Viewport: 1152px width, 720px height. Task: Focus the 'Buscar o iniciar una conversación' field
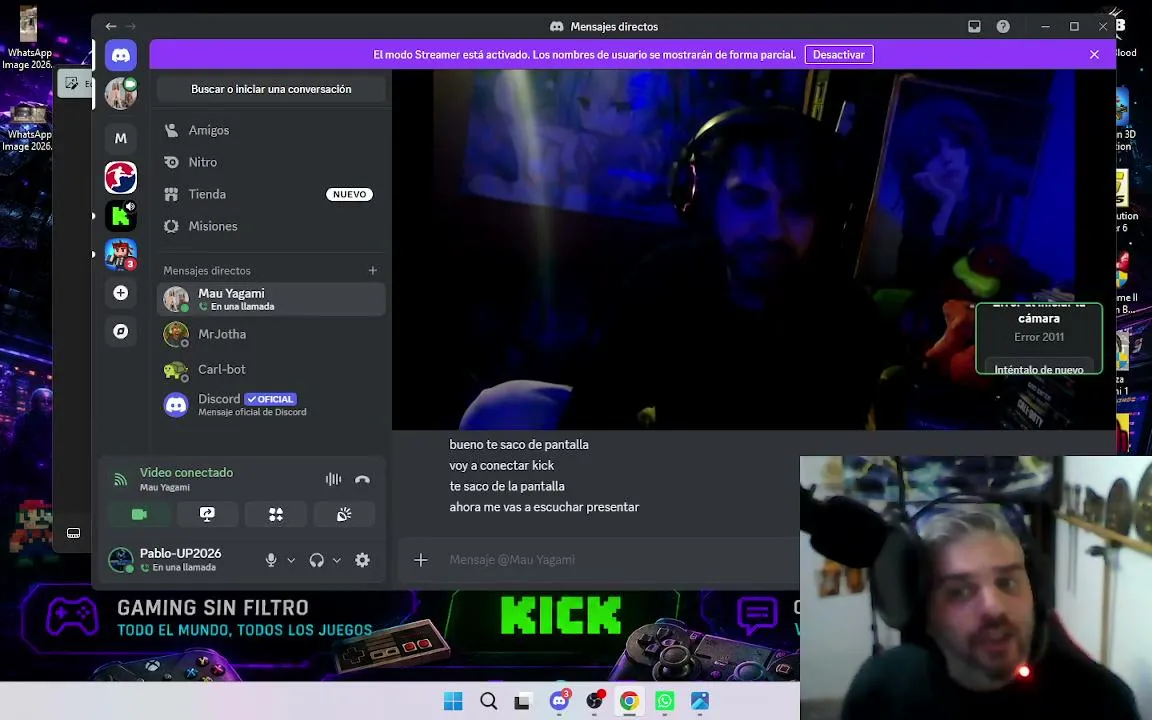[271, 89]
